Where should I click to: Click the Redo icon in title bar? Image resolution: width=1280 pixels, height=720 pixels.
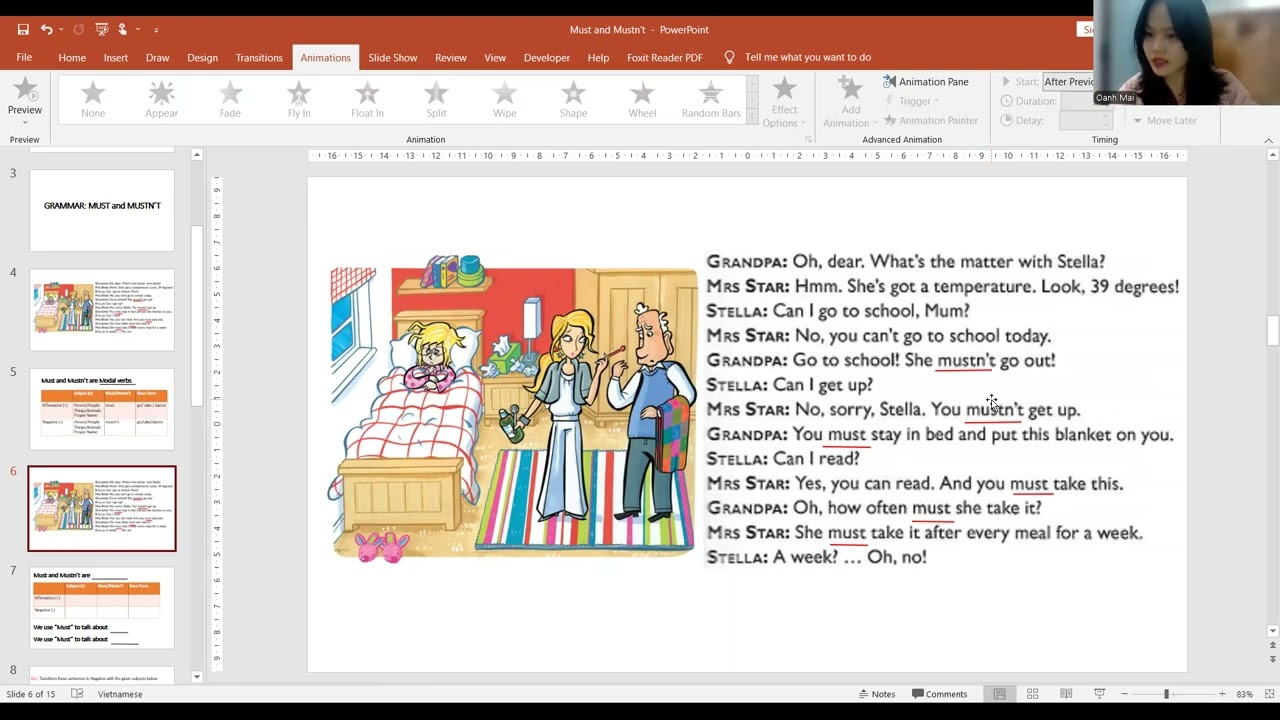79,30
